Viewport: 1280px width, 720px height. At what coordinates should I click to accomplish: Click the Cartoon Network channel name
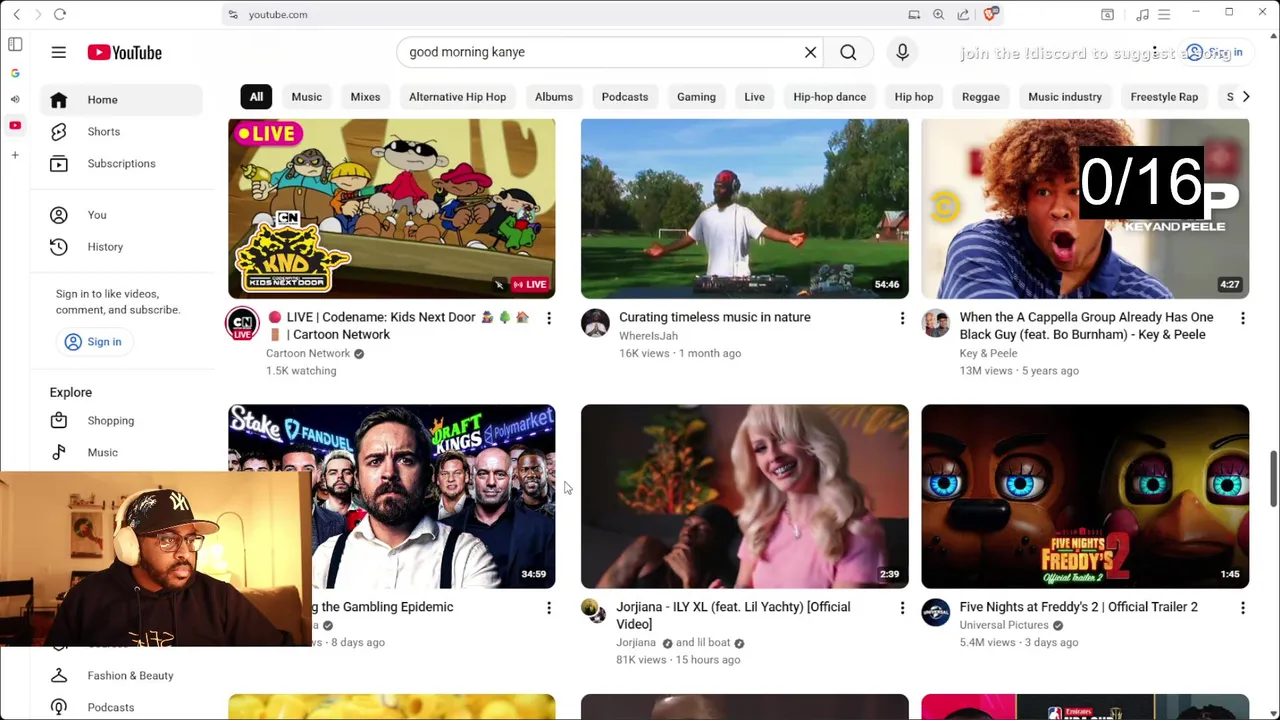pyautogui.click(x=307, y=353)
